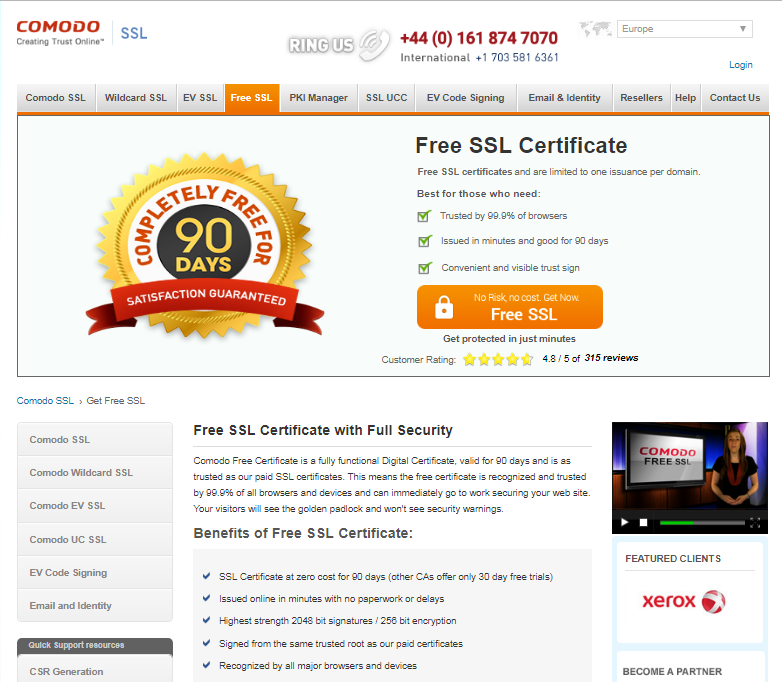The image size is (782, 682).
Task: Open the EV SSL nav tab
Action: (x=200, y=98)
